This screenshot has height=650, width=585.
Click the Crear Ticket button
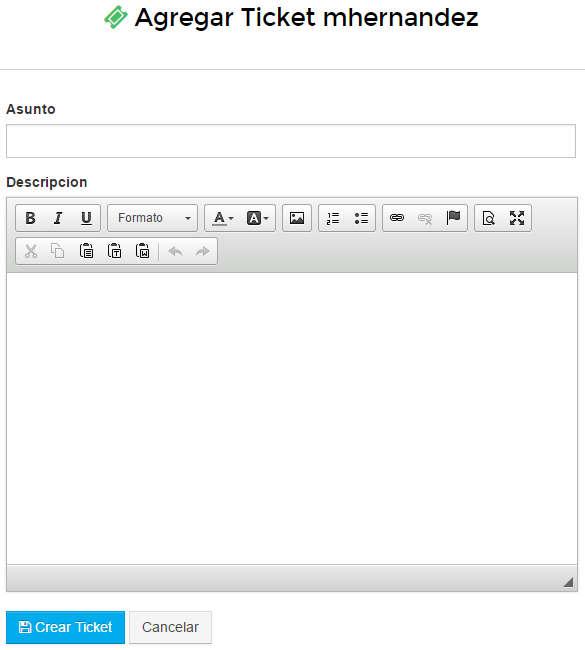(66, 627)
